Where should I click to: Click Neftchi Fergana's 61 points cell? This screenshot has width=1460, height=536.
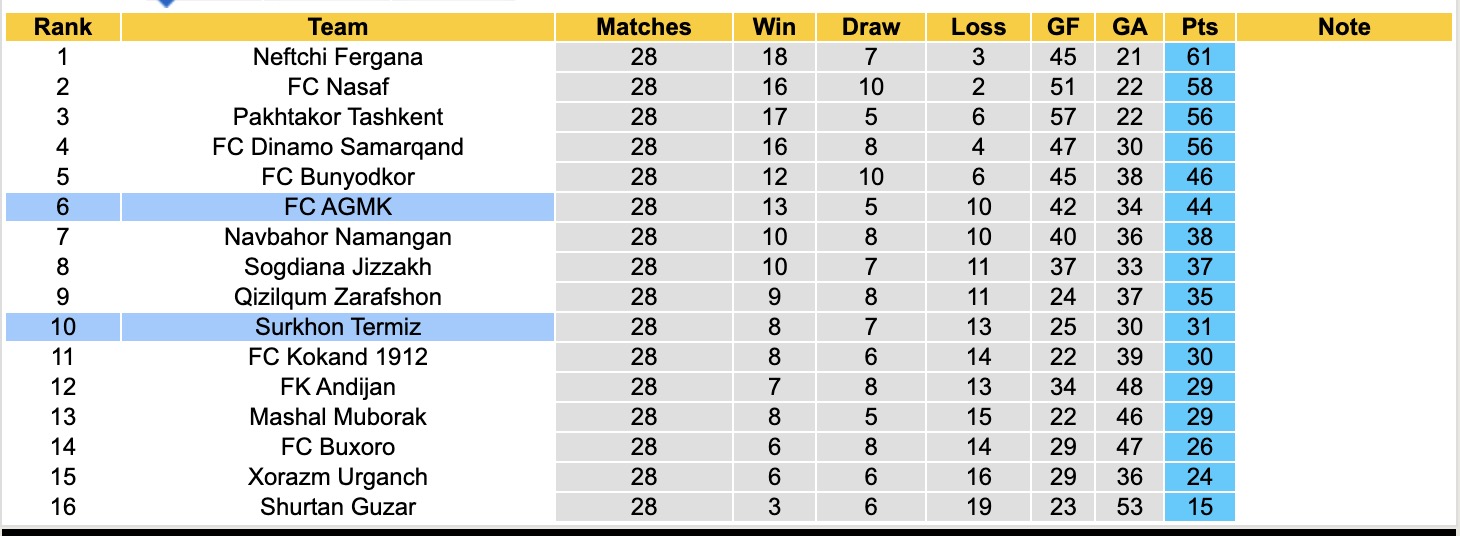click(x=1199, y=57)
